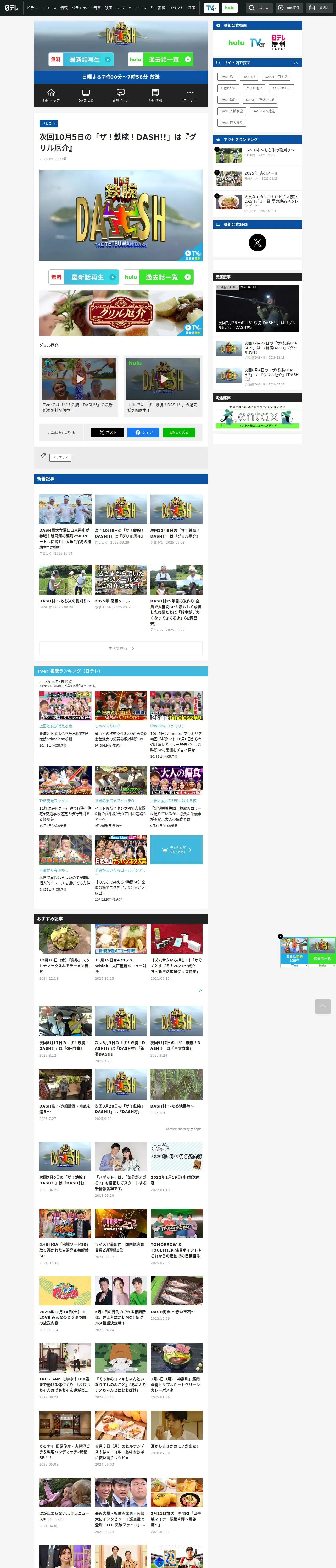The width and height of the screenshot is (336, 1568).
Task: Play the Hulu 過去話 video thumbnail
Action: point(163,379)
